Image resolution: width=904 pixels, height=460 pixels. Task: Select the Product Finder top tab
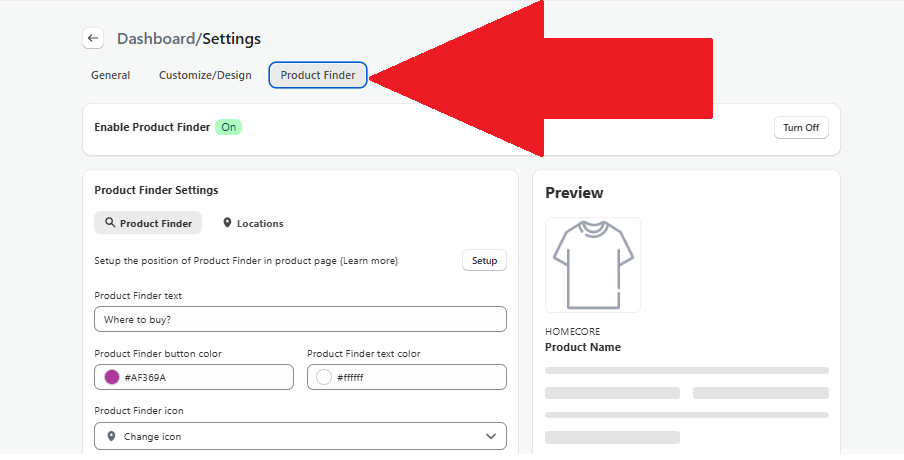click(317, 75)
